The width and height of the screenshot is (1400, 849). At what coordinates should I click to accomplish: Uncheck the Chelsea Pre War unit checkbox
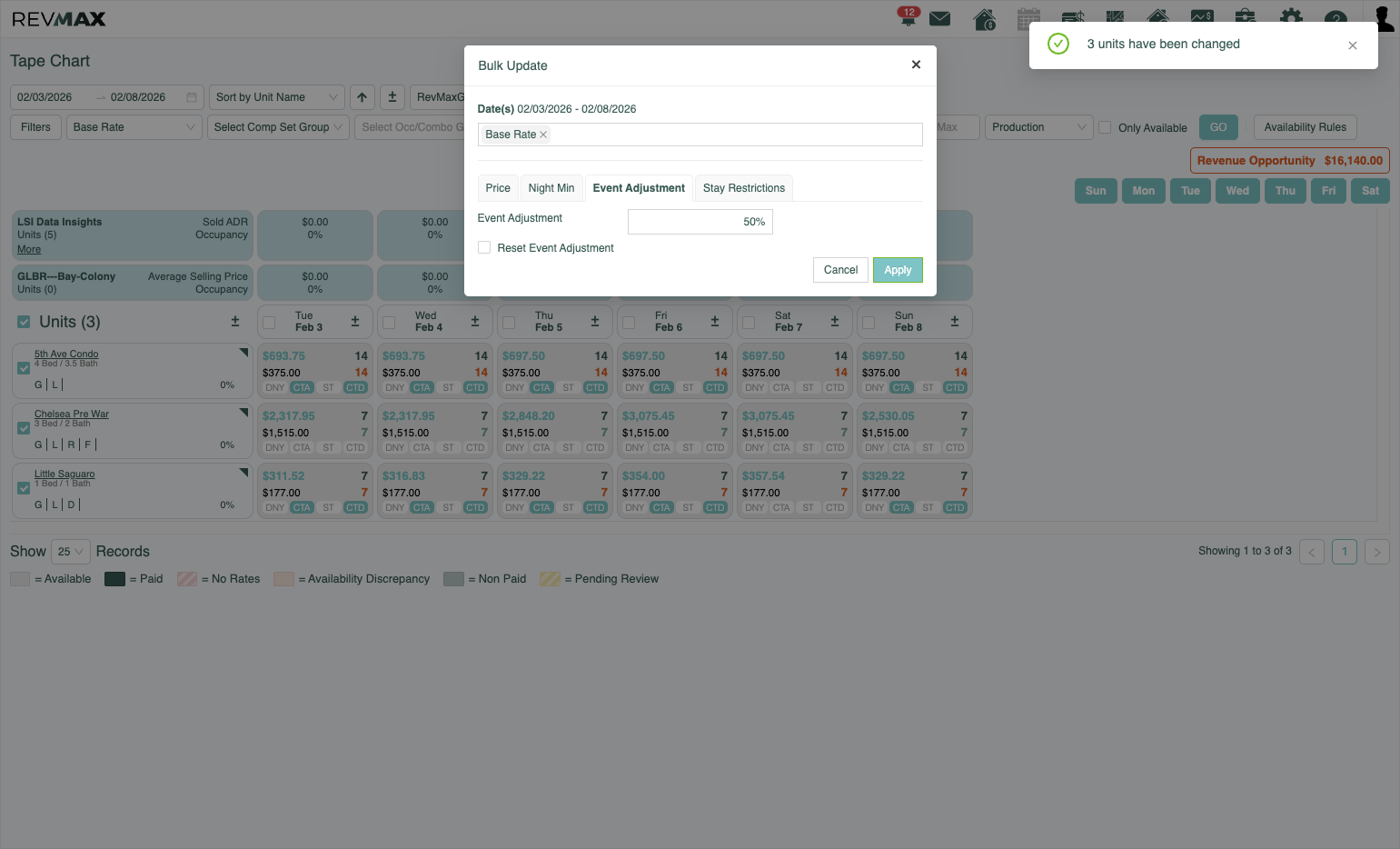[24, 428]
